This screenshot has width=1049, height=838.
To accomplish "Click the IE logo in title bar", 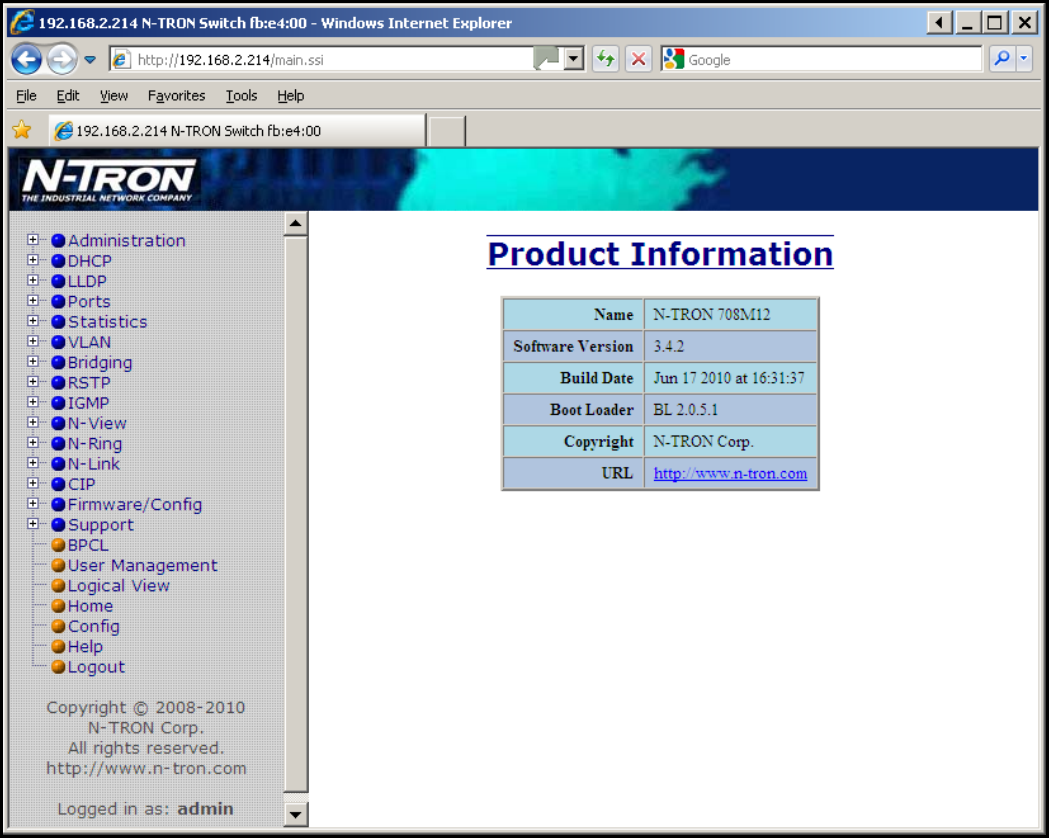I will pos(22,22).
